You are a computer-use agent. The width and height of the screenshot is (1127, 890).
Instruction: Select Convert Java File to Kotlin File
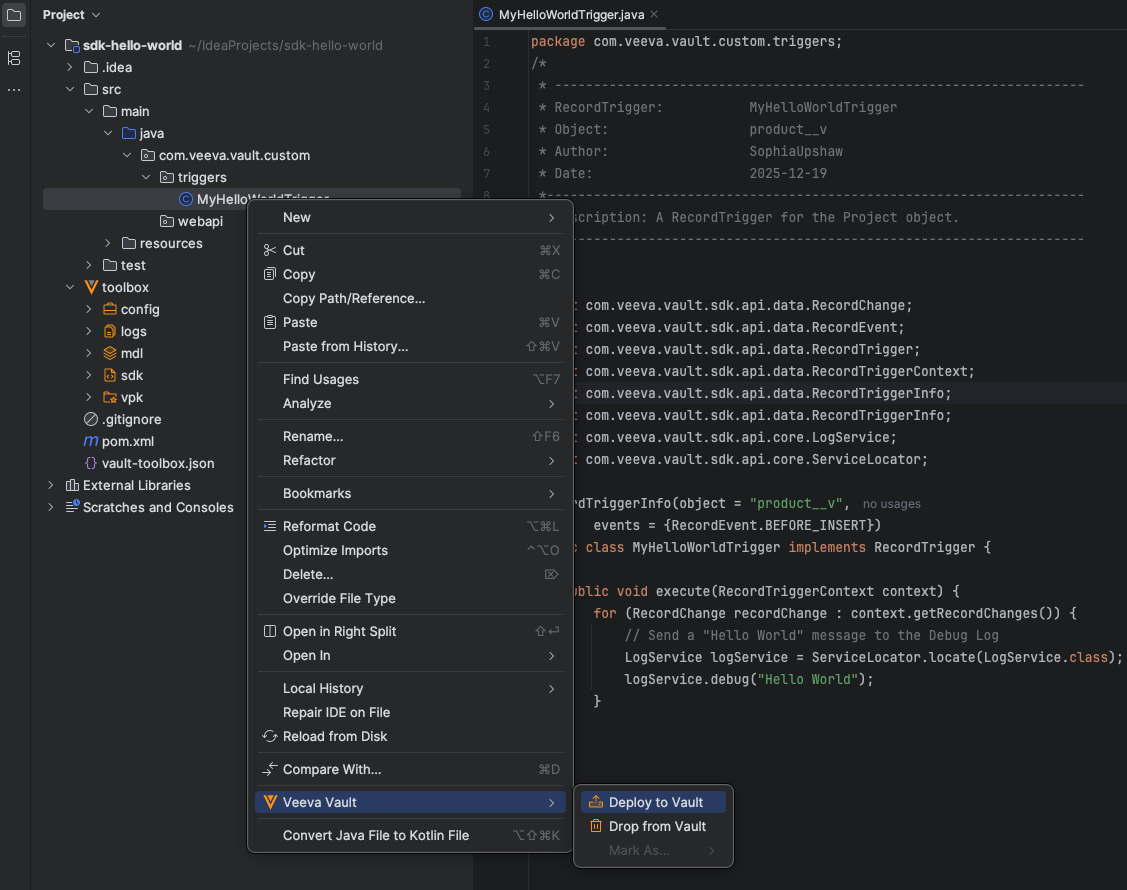[x=410, y=835]
